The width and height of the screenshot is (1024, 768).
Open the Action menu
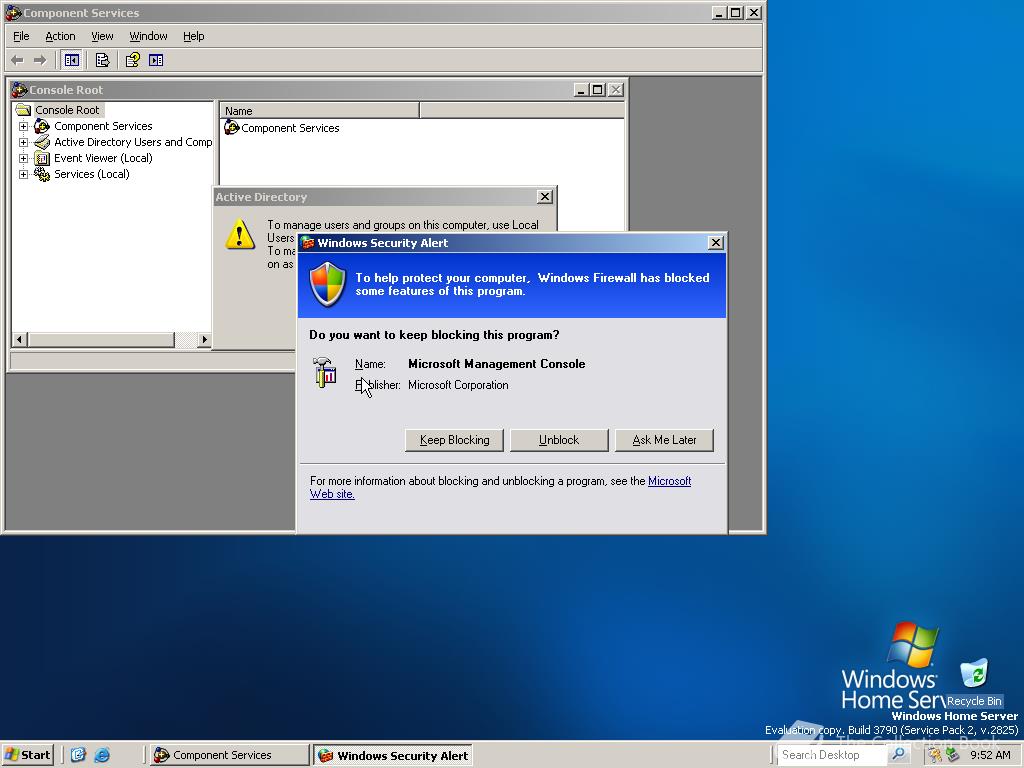[x=60, y=36]
